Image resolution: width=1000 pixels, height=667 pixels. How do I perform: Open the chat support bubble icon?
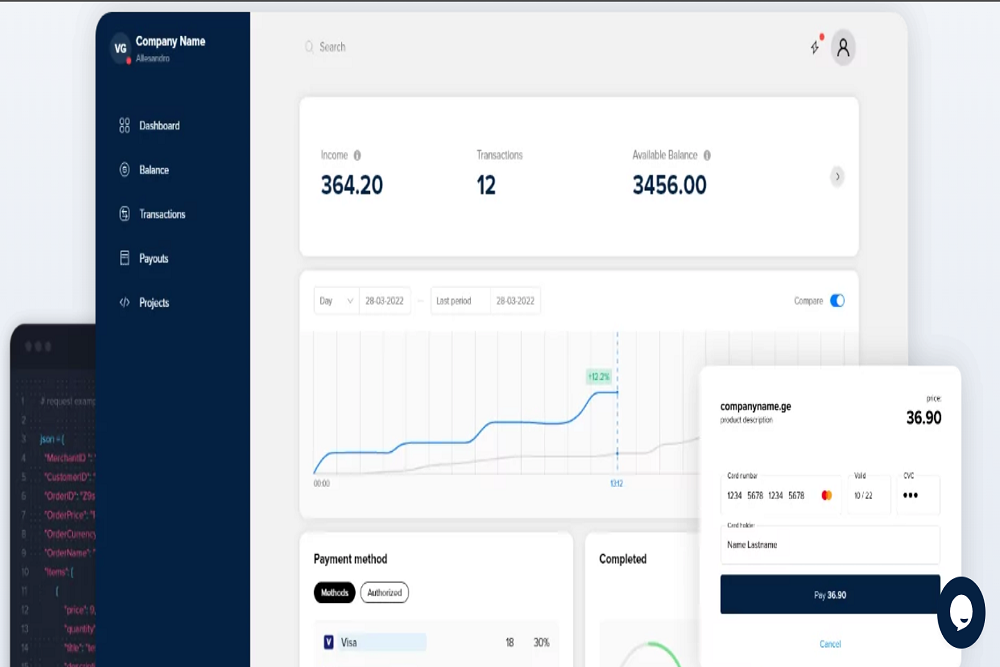[x=961, y=612]
